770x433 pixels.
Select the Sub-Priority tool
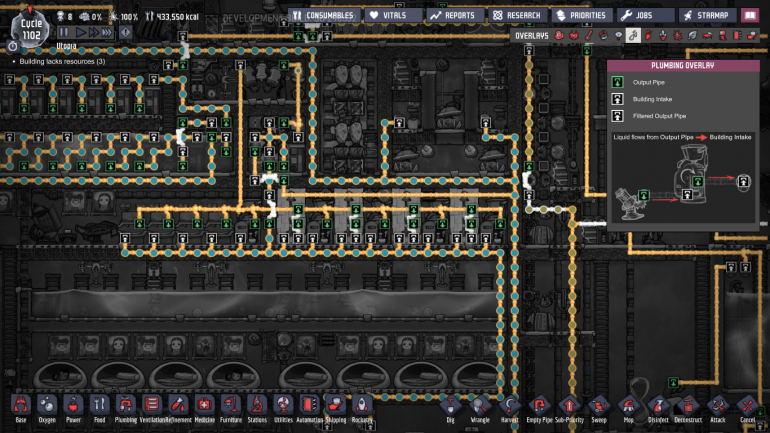[569, 408]
